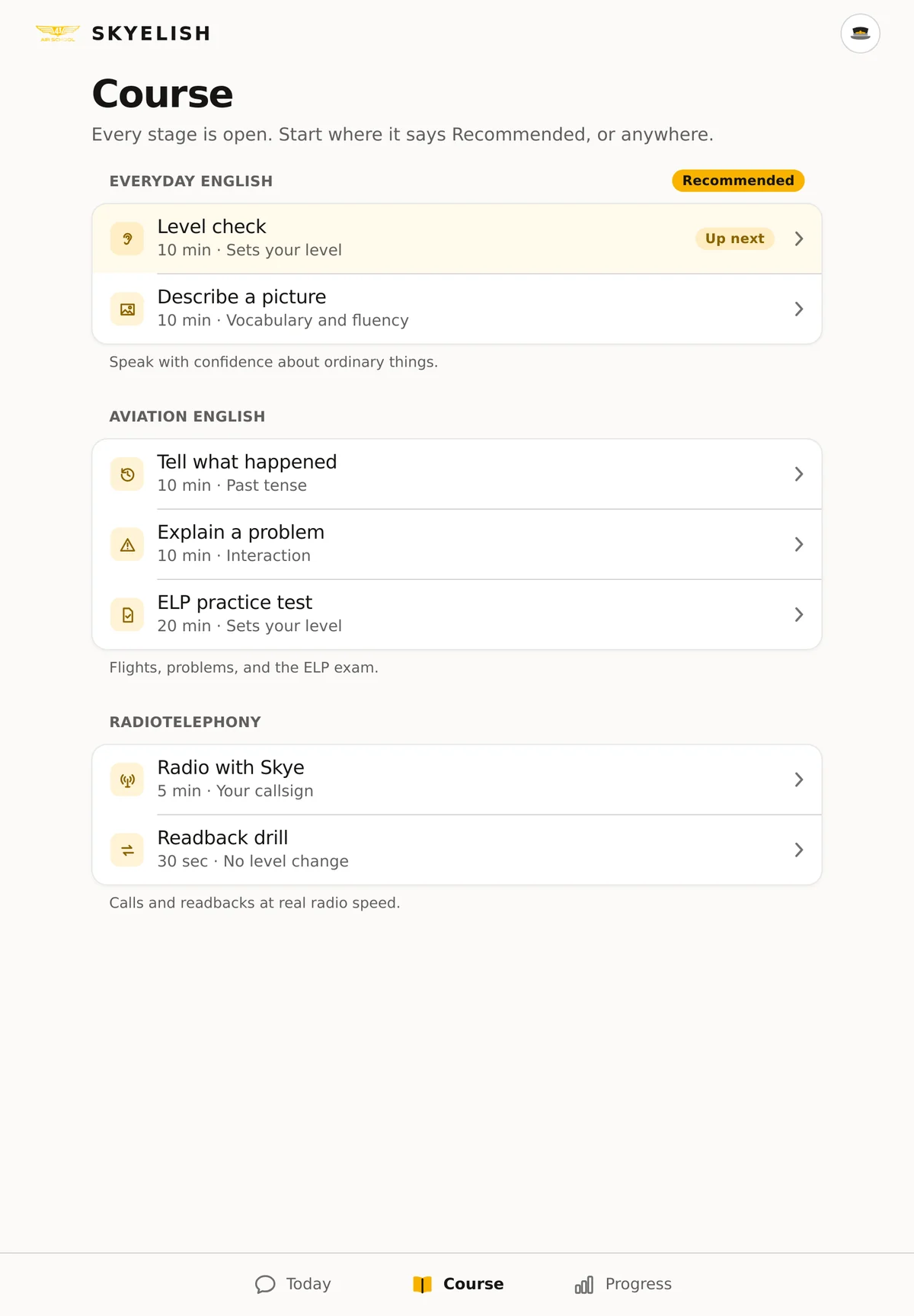Click '30 sec · No level change' text
Viewport: 914px width, 1316px height.
coord(253,861)
